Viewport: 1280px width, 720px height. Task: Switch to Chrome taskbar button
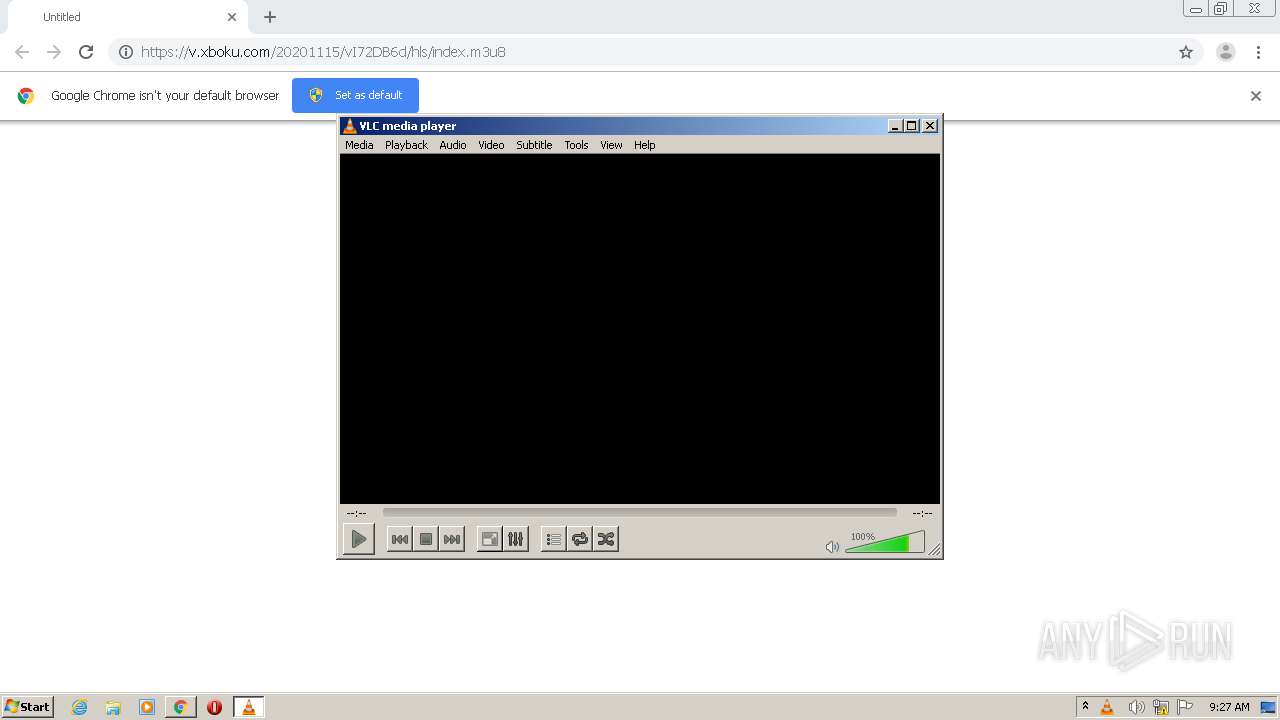tap(181, 707)
